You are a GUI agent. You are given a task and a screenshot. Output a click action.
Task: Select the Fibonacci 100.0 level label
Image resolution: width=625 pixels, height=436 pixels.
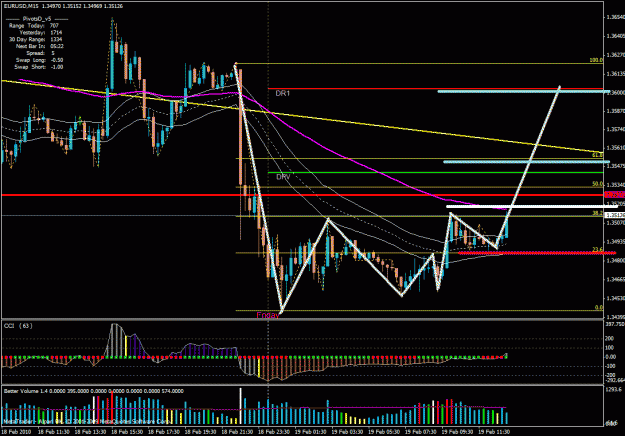[596, 60]
